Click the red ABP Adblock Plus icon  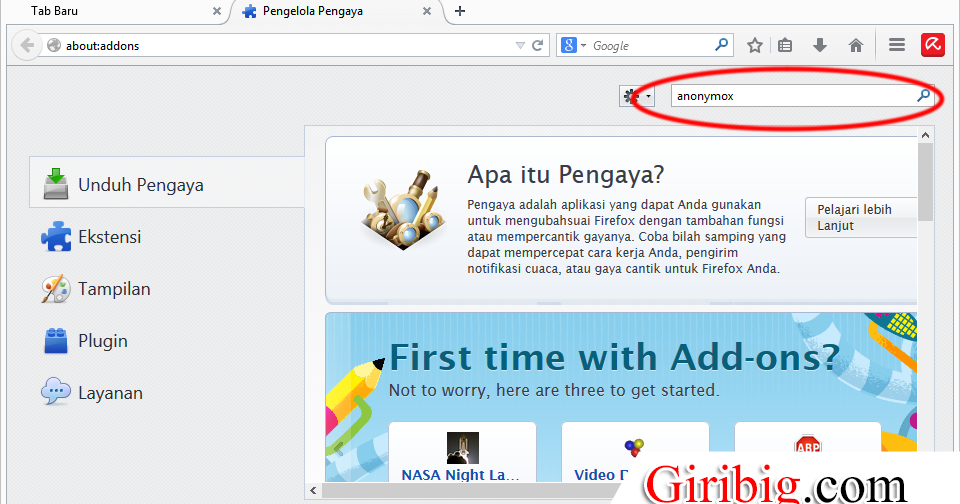[x=808, y=444]
